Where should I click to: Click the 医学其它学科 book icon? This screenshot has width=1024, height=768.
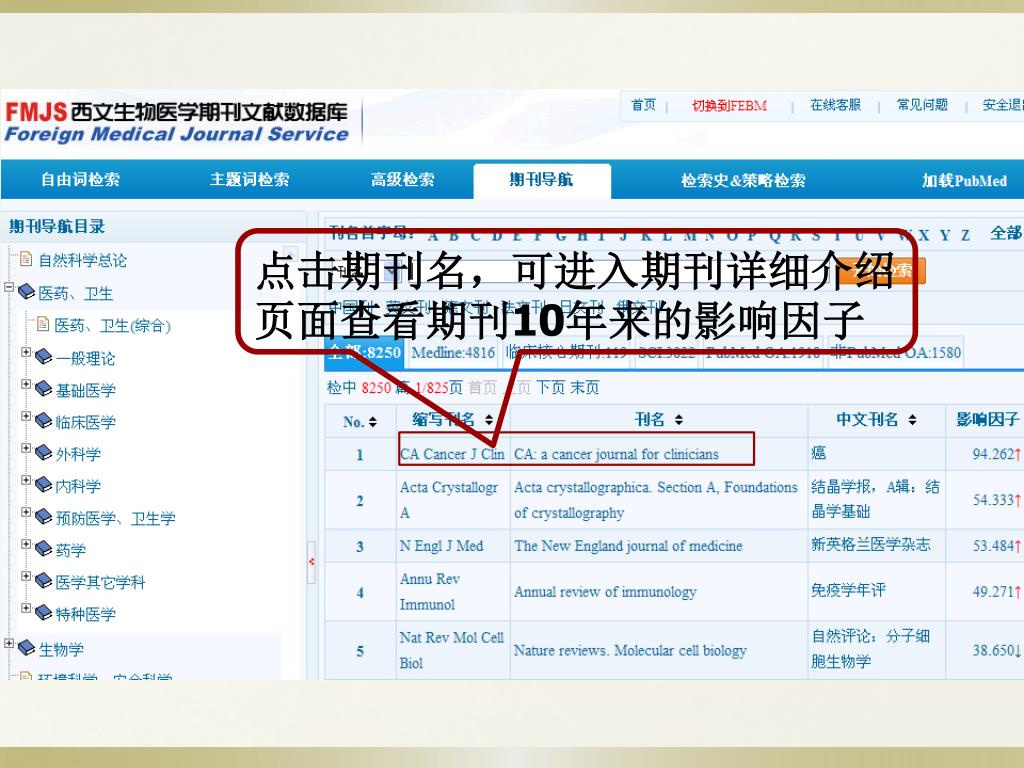pyautogui.click(x=43, y=581)
